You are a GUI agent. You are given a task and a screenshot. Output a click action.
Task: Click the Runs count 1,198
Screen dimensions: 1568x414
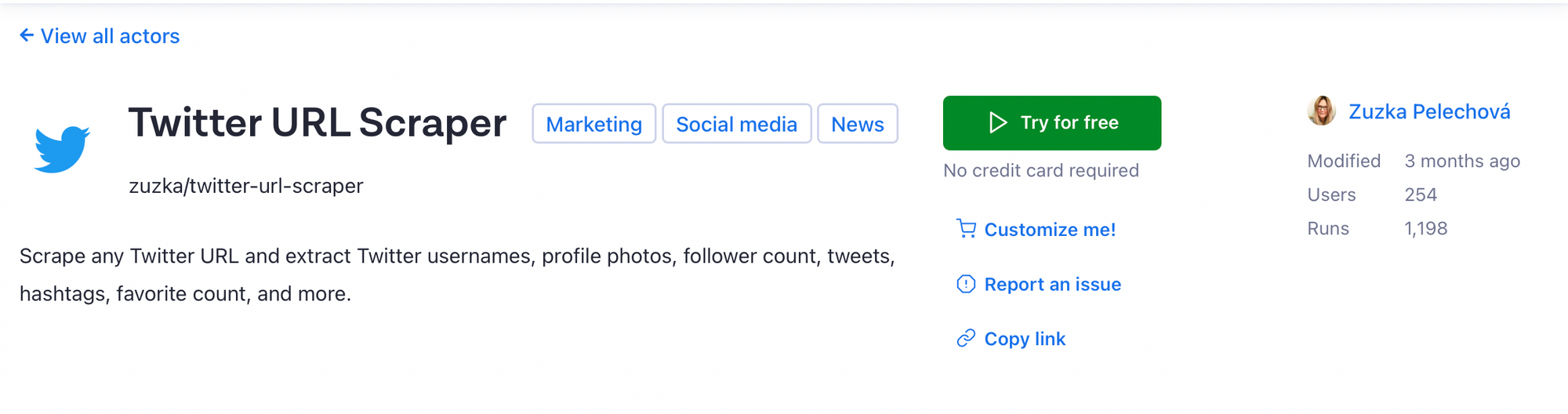pyautogui.click(x=1426, y=228)
